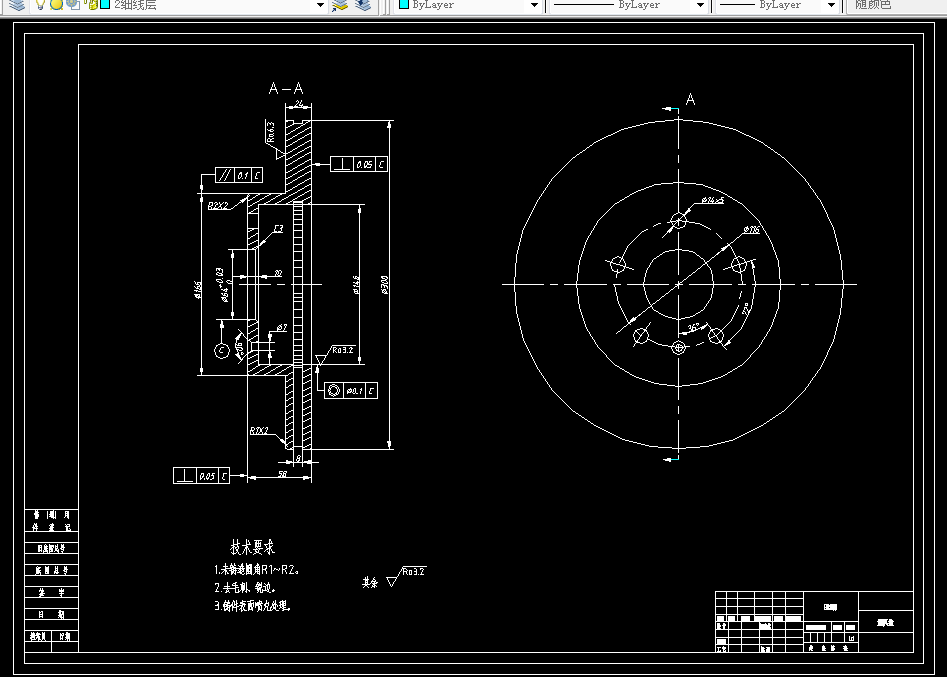Select the 56 dimension at section bottom

pyautogui.click(x=282, y=474)
